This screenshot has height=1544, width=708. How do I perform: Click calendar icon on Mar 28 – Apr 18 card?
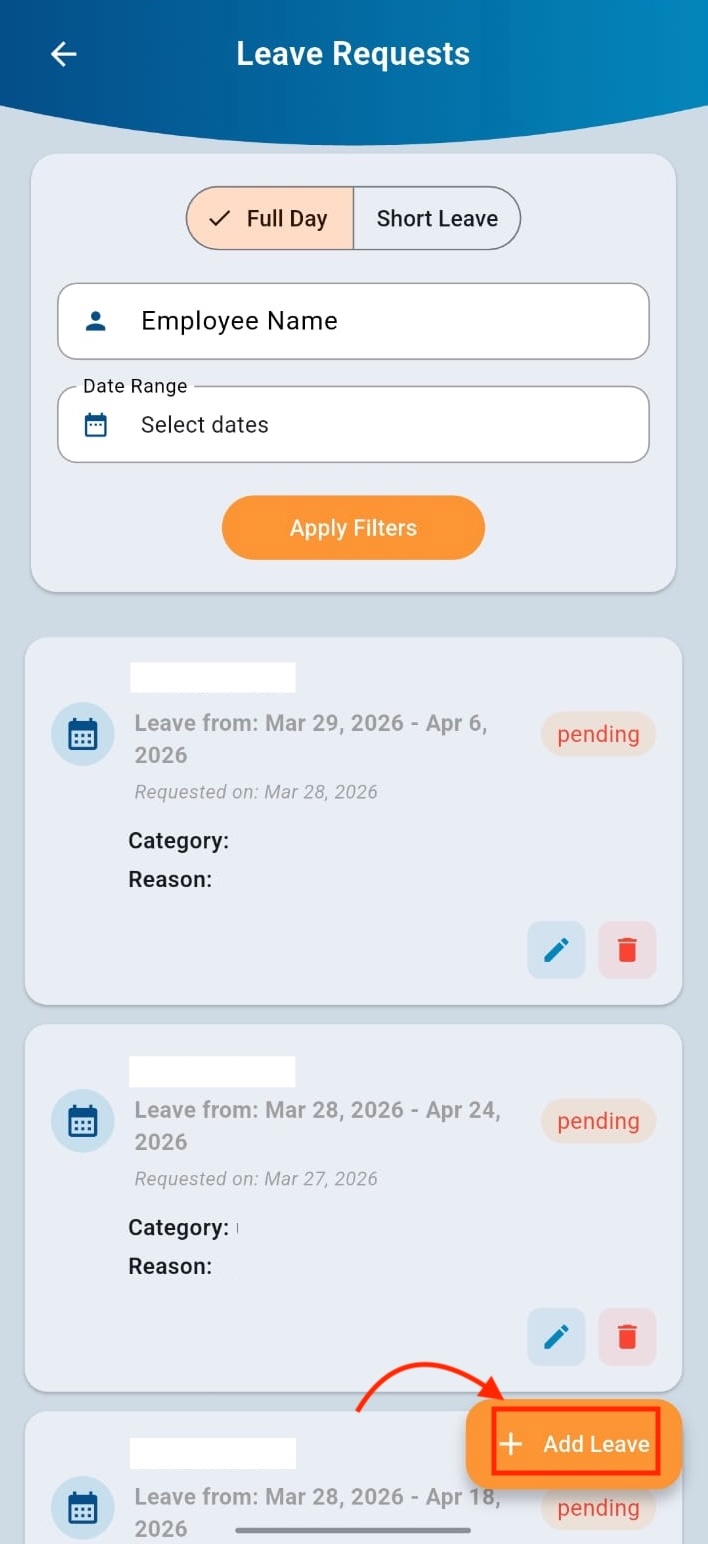(83, 1508)
